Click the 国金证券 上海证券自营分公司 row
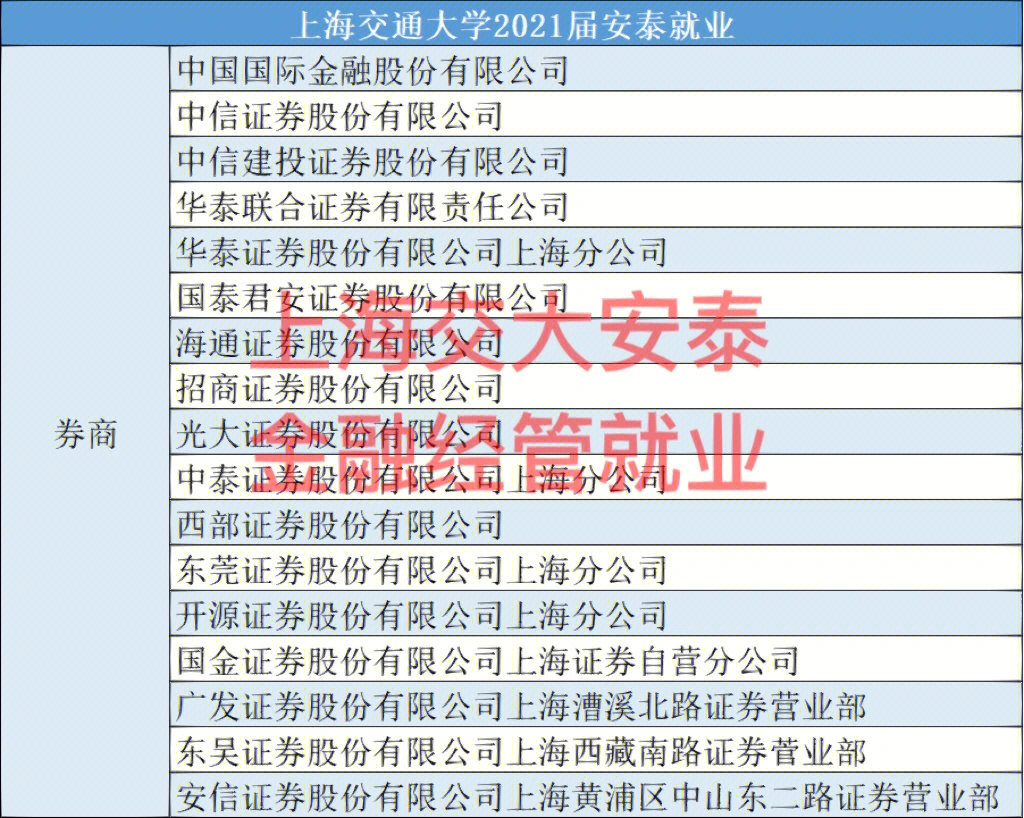The width and height of the screenshot is (1024, 818). pos(596,660)
